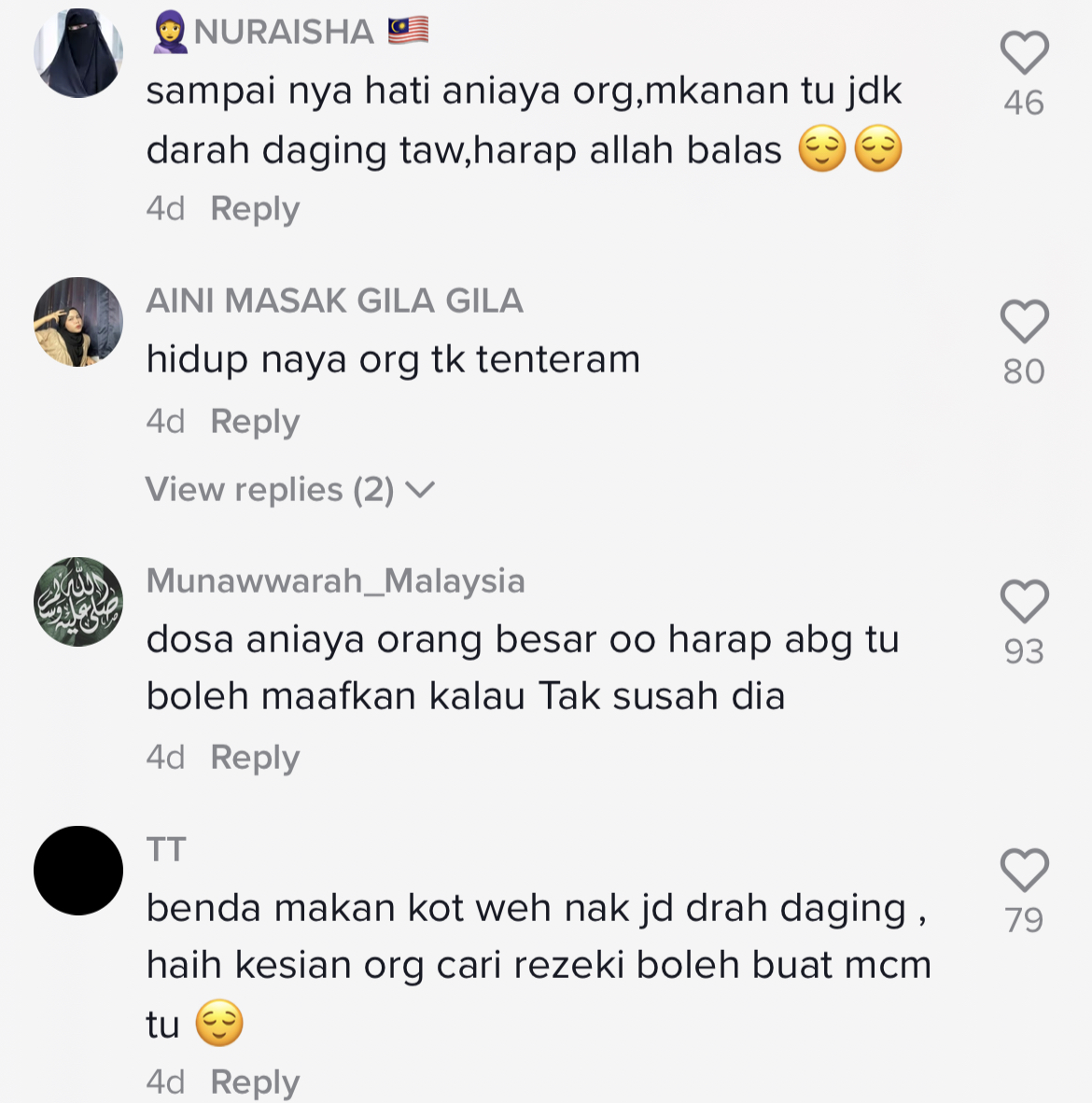Open TT's black profile avatar
Viewport: 1092px width, 1103px height.
coord(78,870)
